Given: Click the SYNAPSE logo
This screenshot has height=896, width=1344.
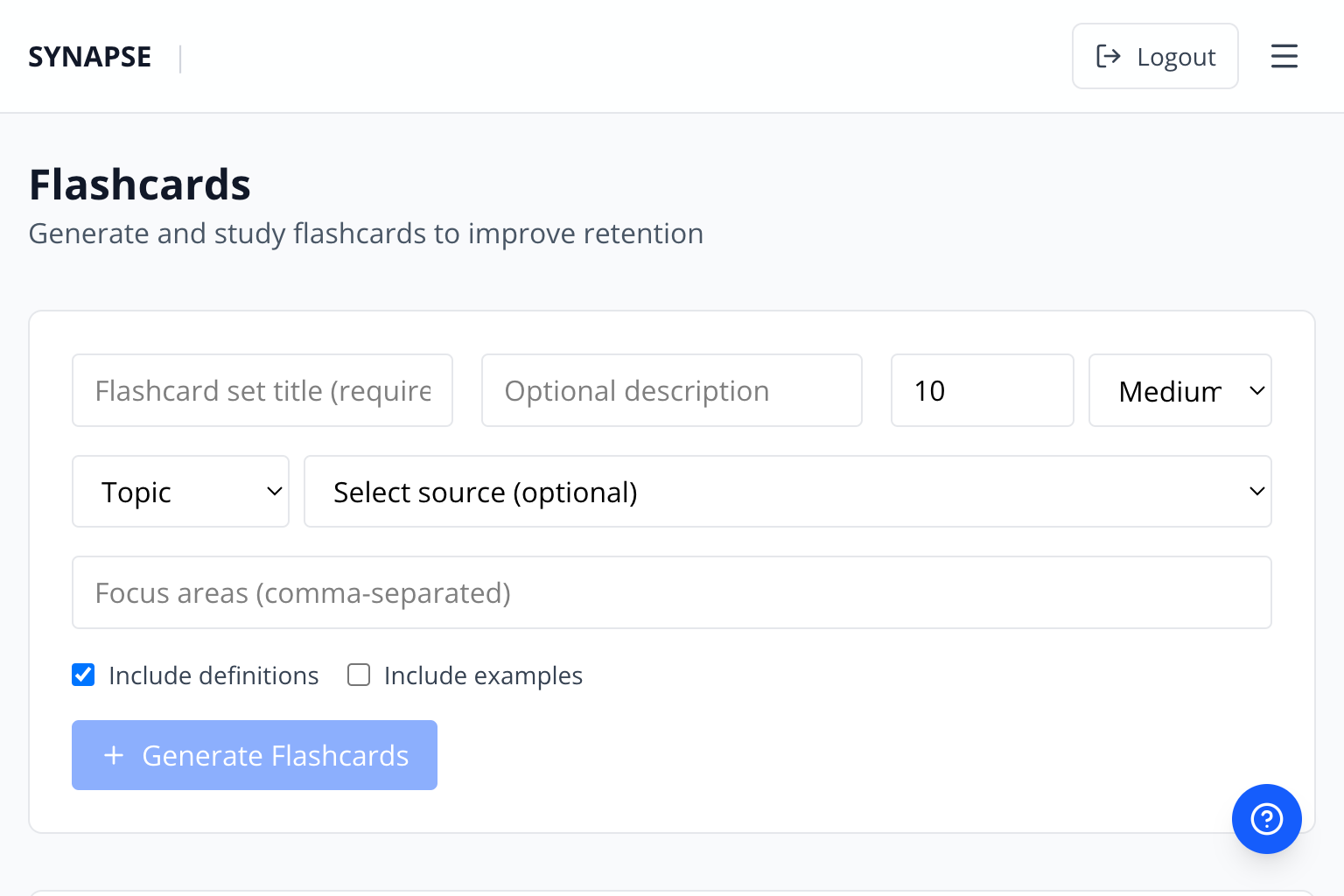Looking at the screenshot, I should 89,56.
